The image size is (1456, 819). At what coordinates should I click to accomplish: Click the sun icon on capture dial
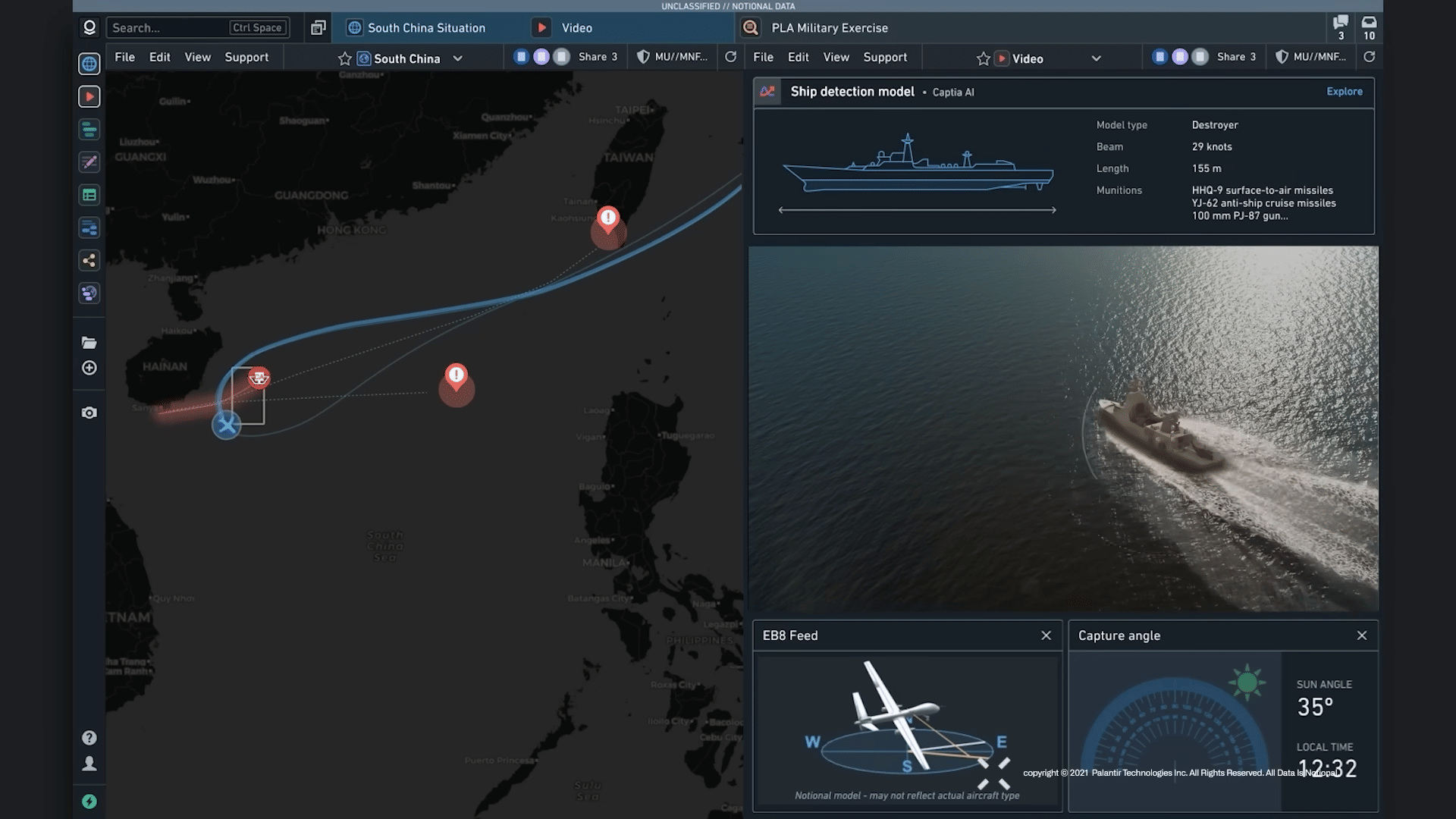point(1247,682)
